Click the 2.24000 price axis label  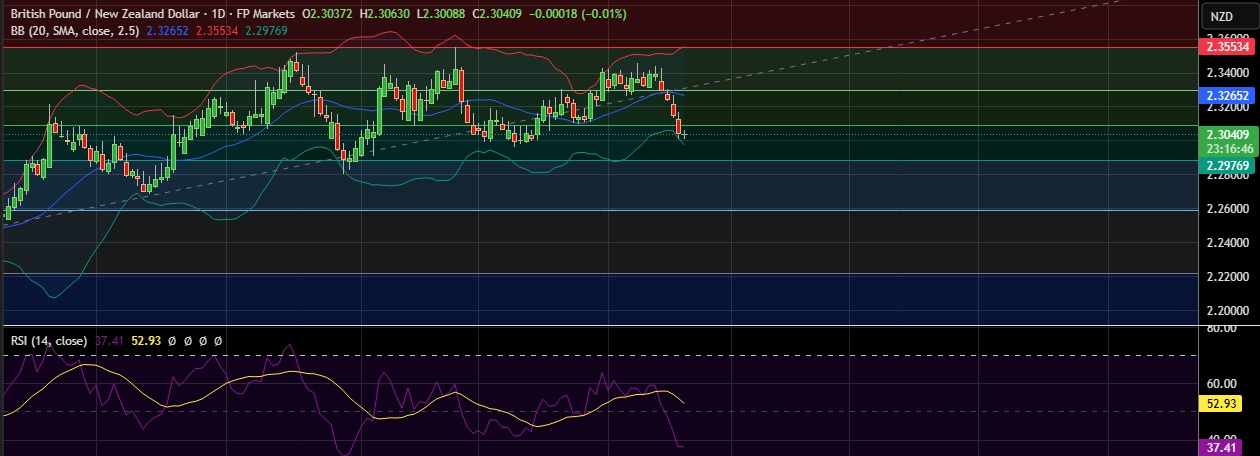point(1227,242)
